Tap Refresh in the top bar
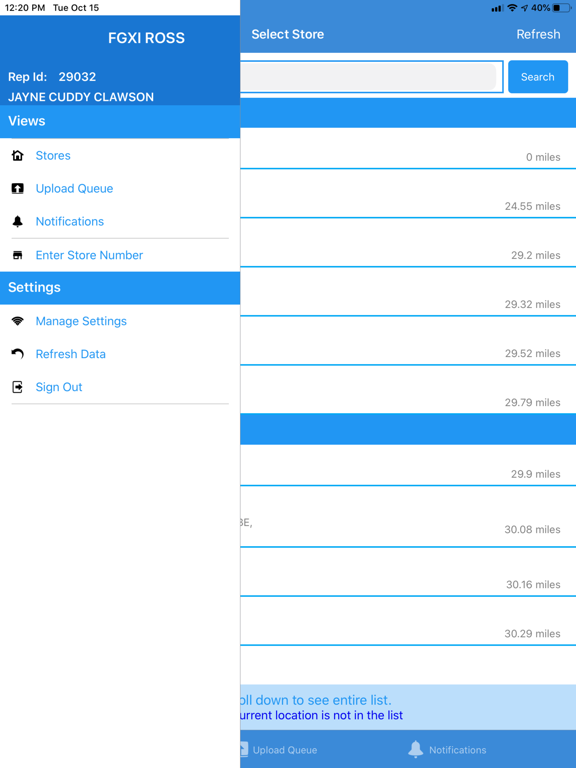This screenshot has height=768, width=576. 538,34
